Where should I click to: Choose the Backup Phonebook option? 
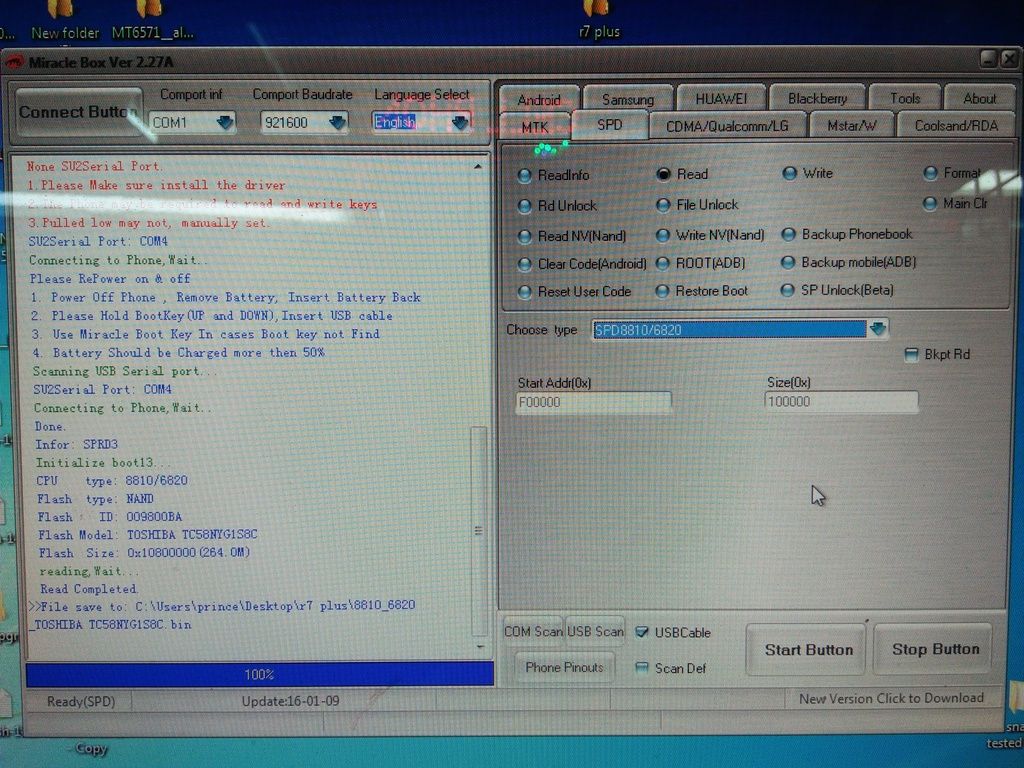coord(847,234)
